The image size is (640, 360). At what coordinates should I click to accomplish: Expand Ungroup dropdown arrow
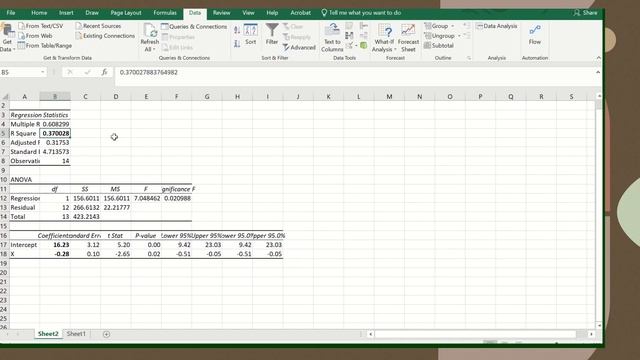coord(459,36)
